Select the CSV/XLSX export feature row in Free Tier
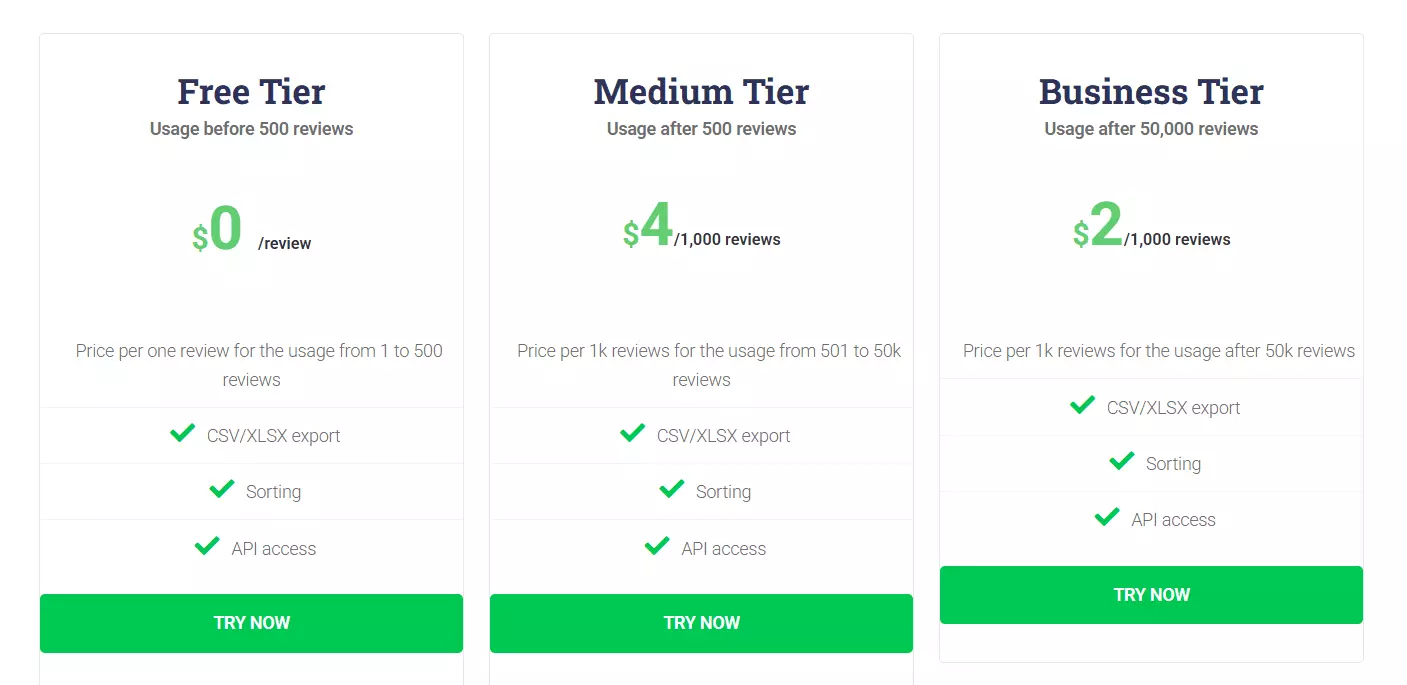1407x685 pixels. (251, 435)
